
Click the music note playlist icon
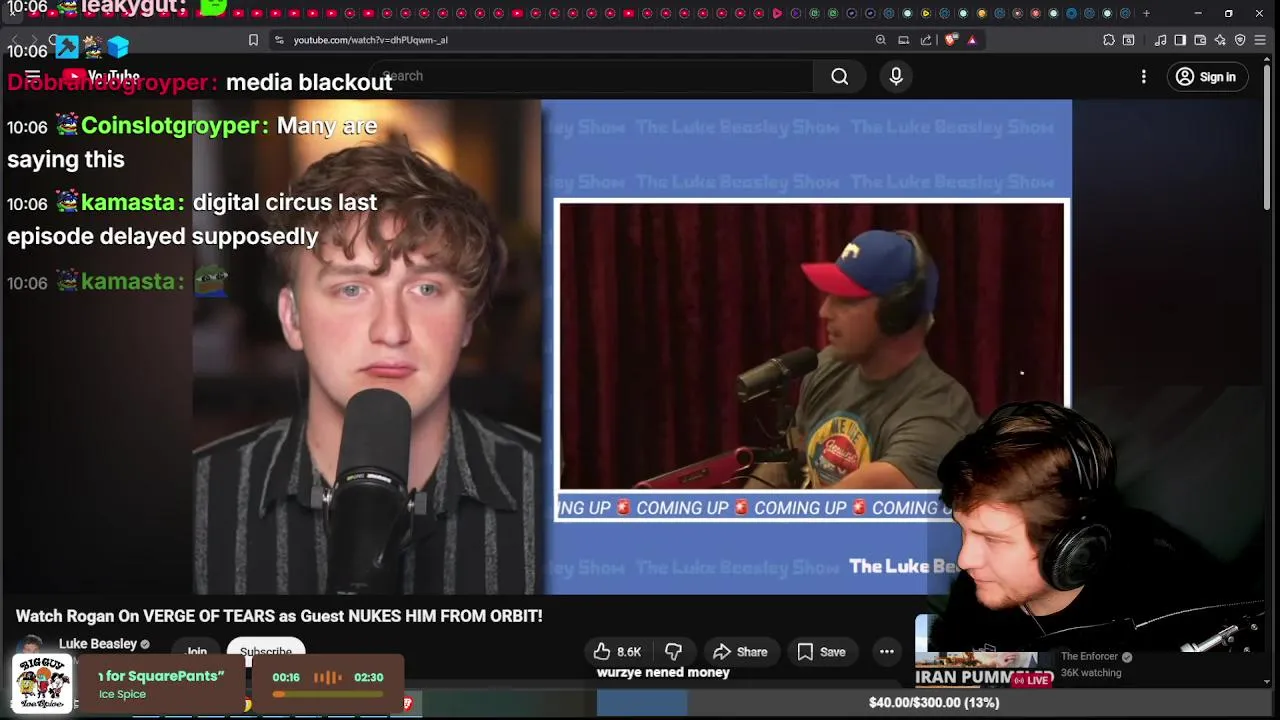[x=1160, y=40]
